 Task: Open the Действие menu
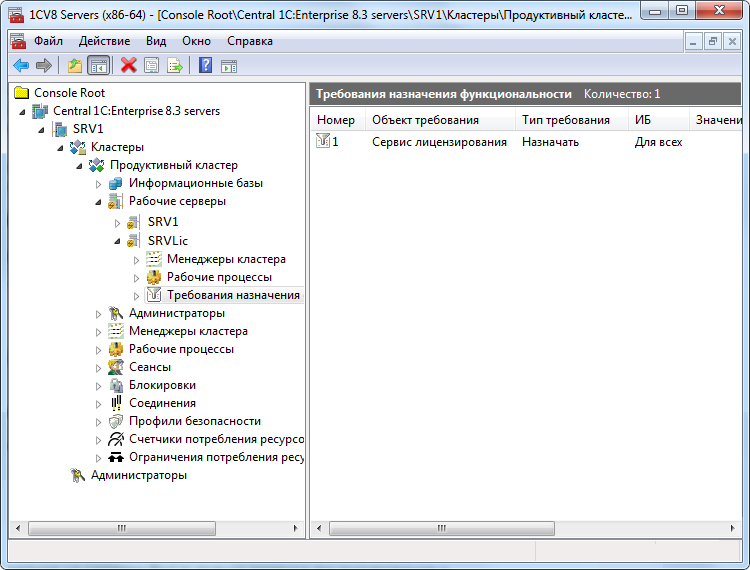pos(104,41)
